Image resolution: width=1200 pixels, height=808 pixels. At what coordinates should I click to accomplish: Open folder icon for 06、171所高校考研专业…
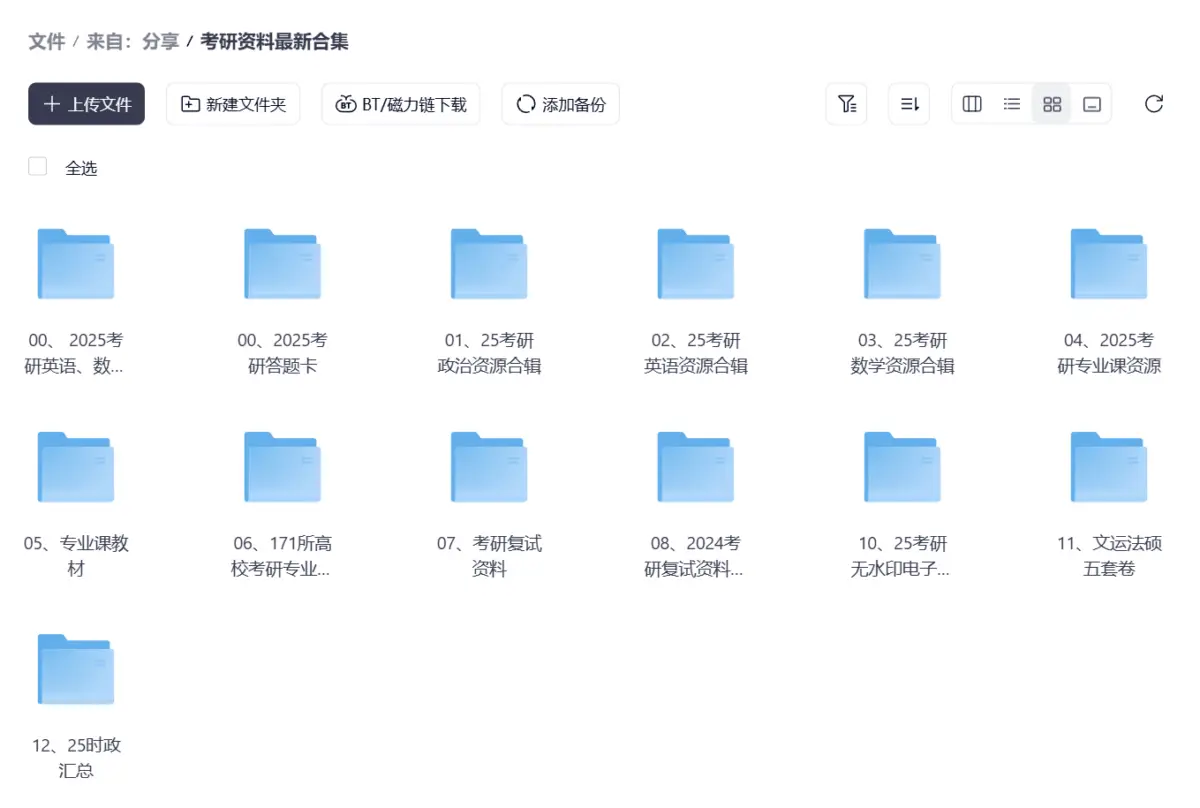click(x=283, y=467)
